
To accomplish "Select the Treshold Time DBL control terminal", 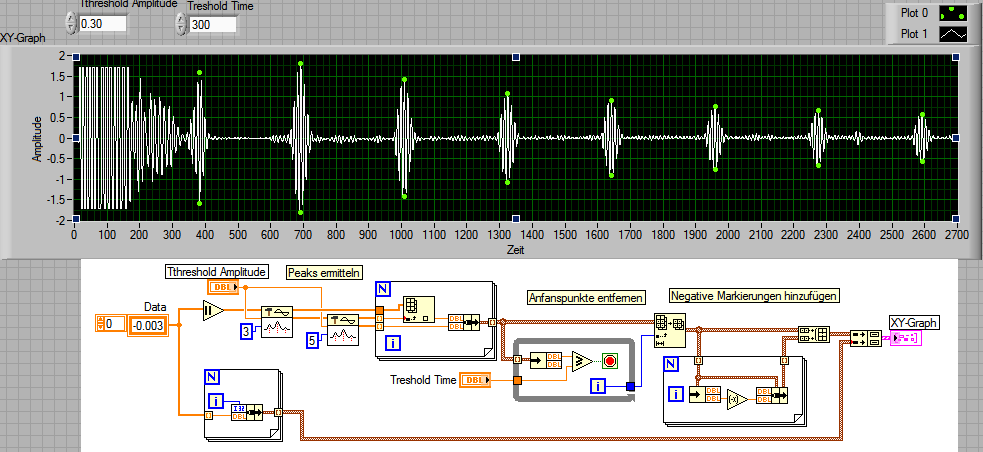I will (x=475, y=379).
